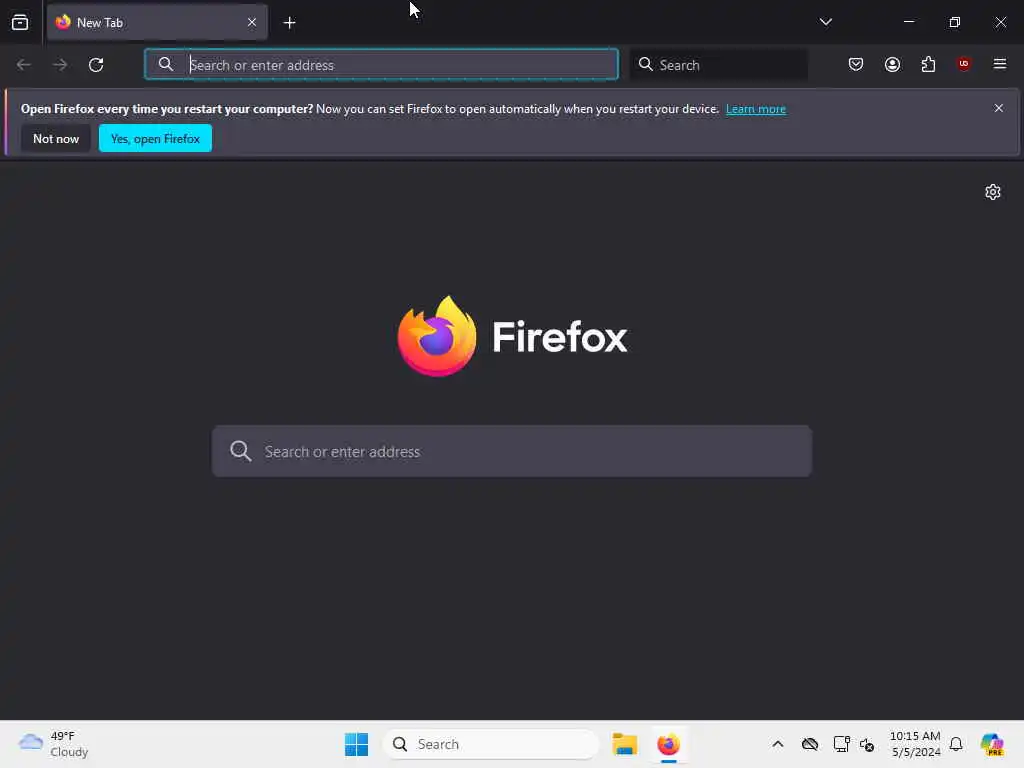Focus the center page search field
The height and width of the screenshot is (768, 1024).
(x=512, y=451)
